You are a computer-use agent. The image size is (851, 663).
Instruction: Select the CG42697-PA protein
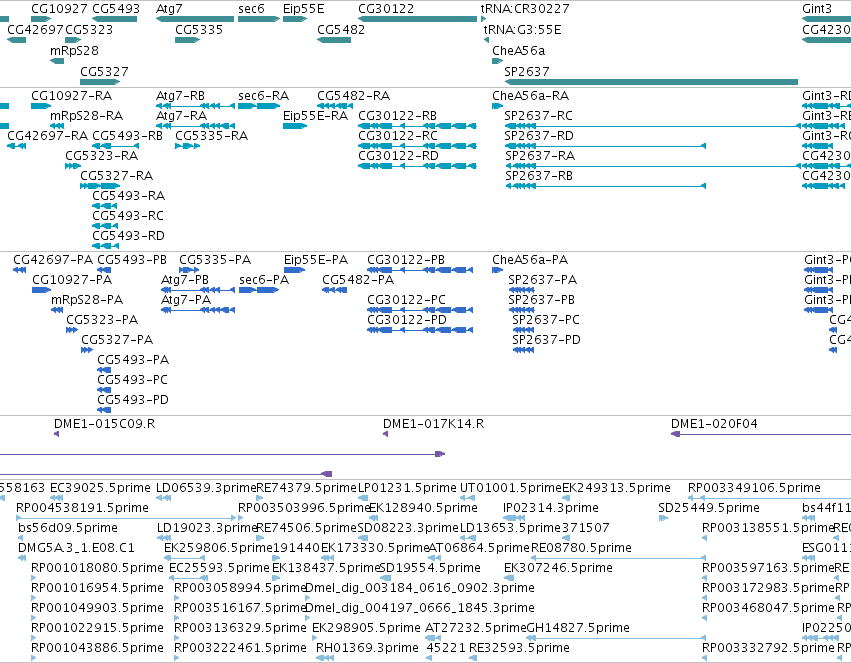tap(20, 270)
